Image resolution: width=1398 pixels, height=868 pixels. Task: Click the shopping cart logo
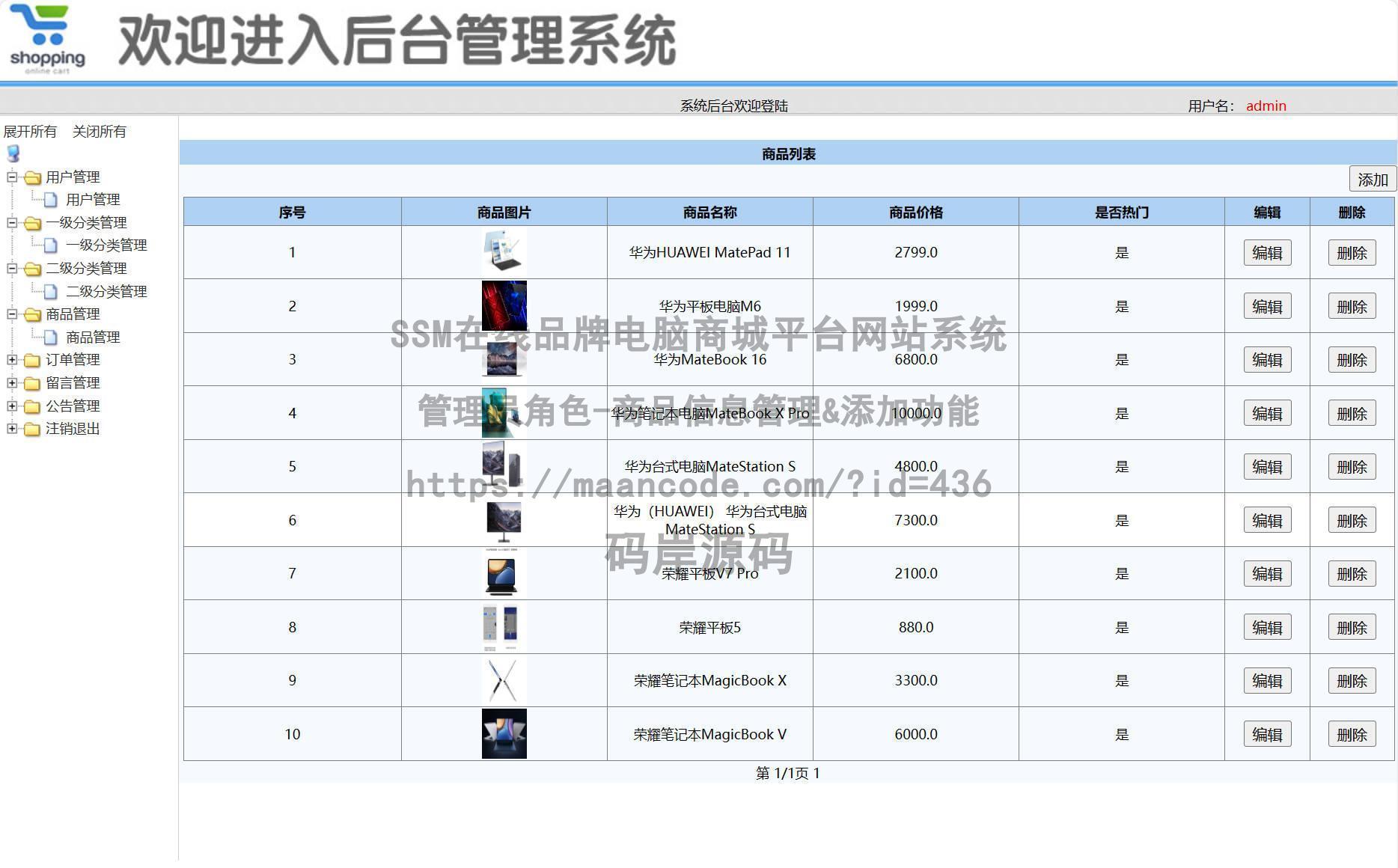47,39
